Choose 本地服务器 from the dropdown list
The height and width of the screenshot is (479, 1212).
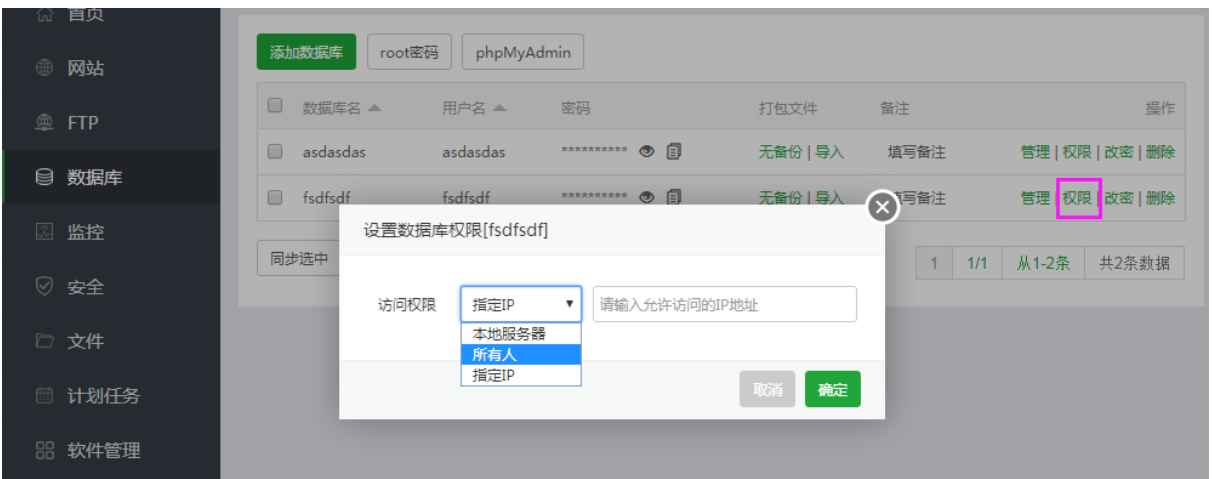click(x=520, y=334)
